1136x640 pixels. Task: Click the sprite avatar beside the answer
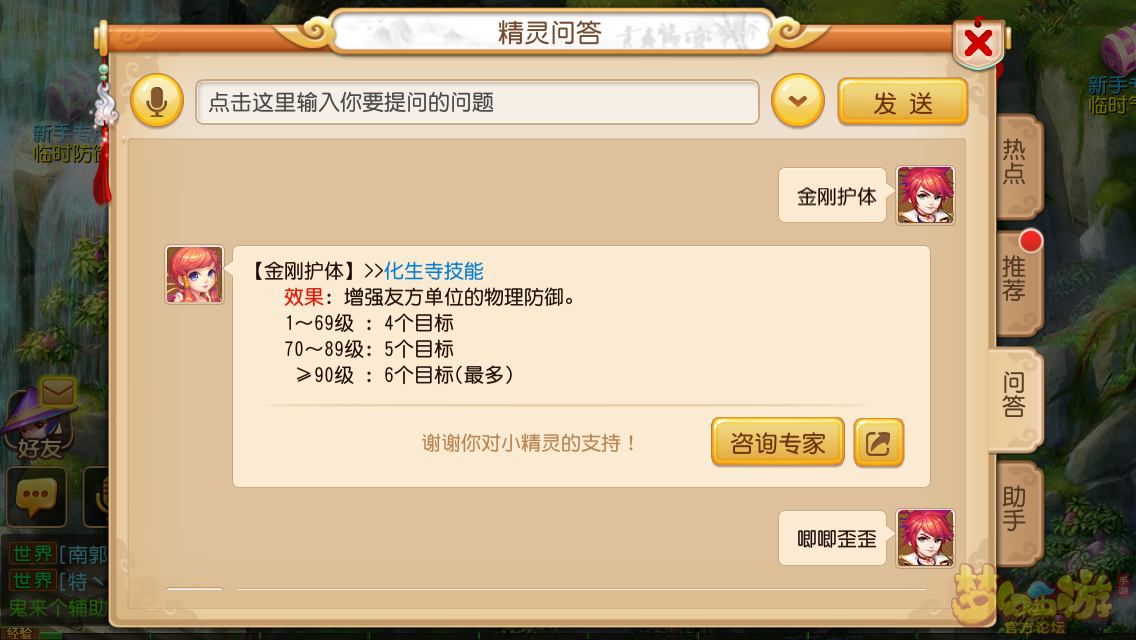[x=194, y=274]
